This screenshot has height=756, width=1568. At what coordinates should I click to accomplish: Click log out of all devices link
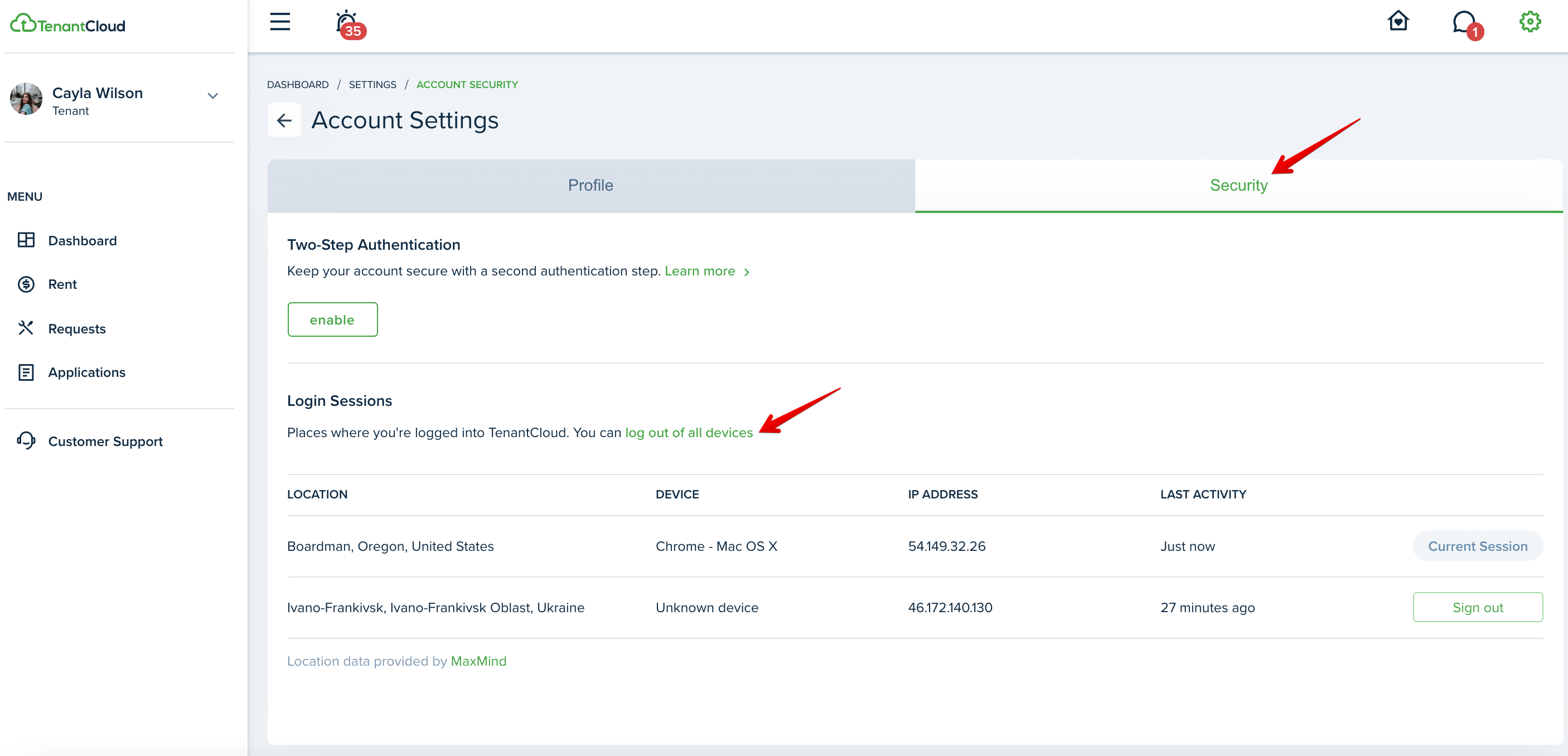(x=689, y=432)
